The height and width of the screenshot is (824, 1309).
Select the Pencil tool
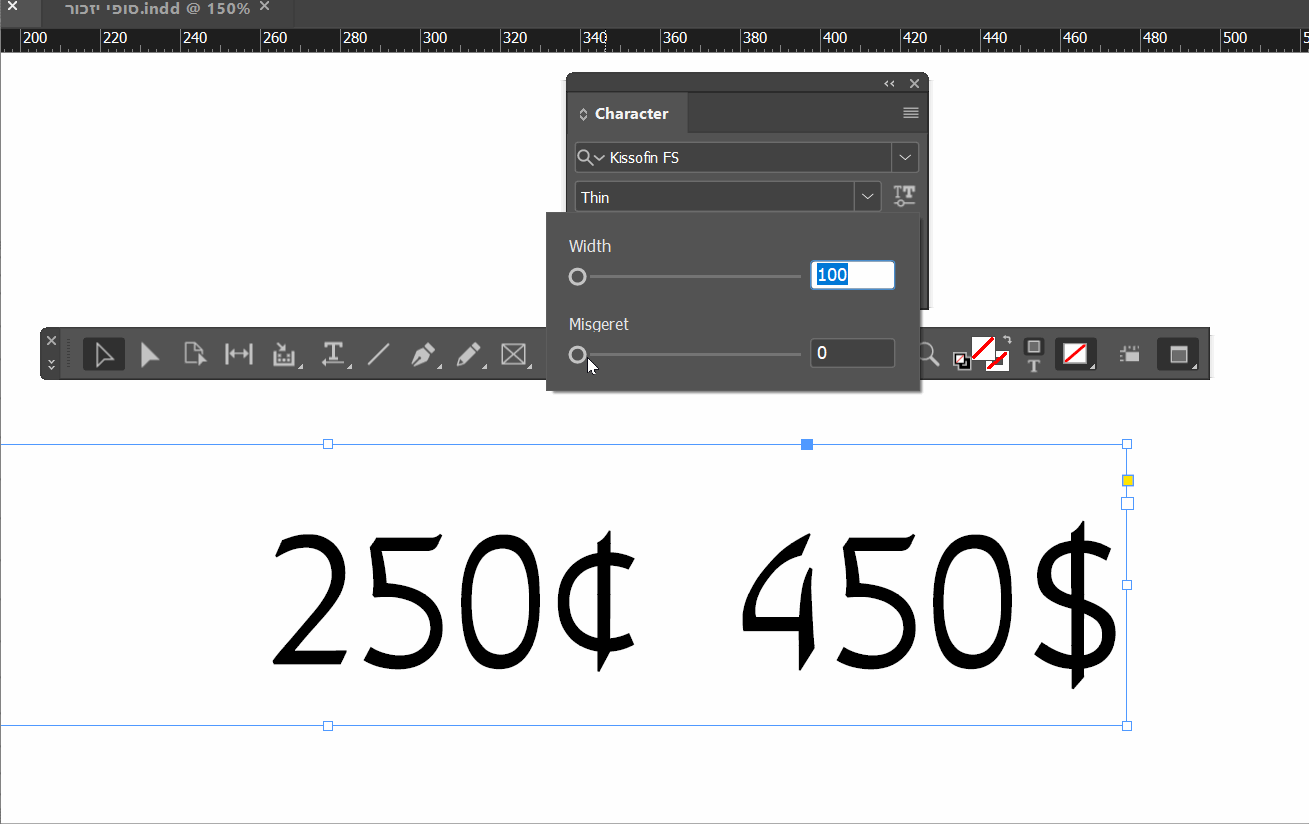coord(469,354)
